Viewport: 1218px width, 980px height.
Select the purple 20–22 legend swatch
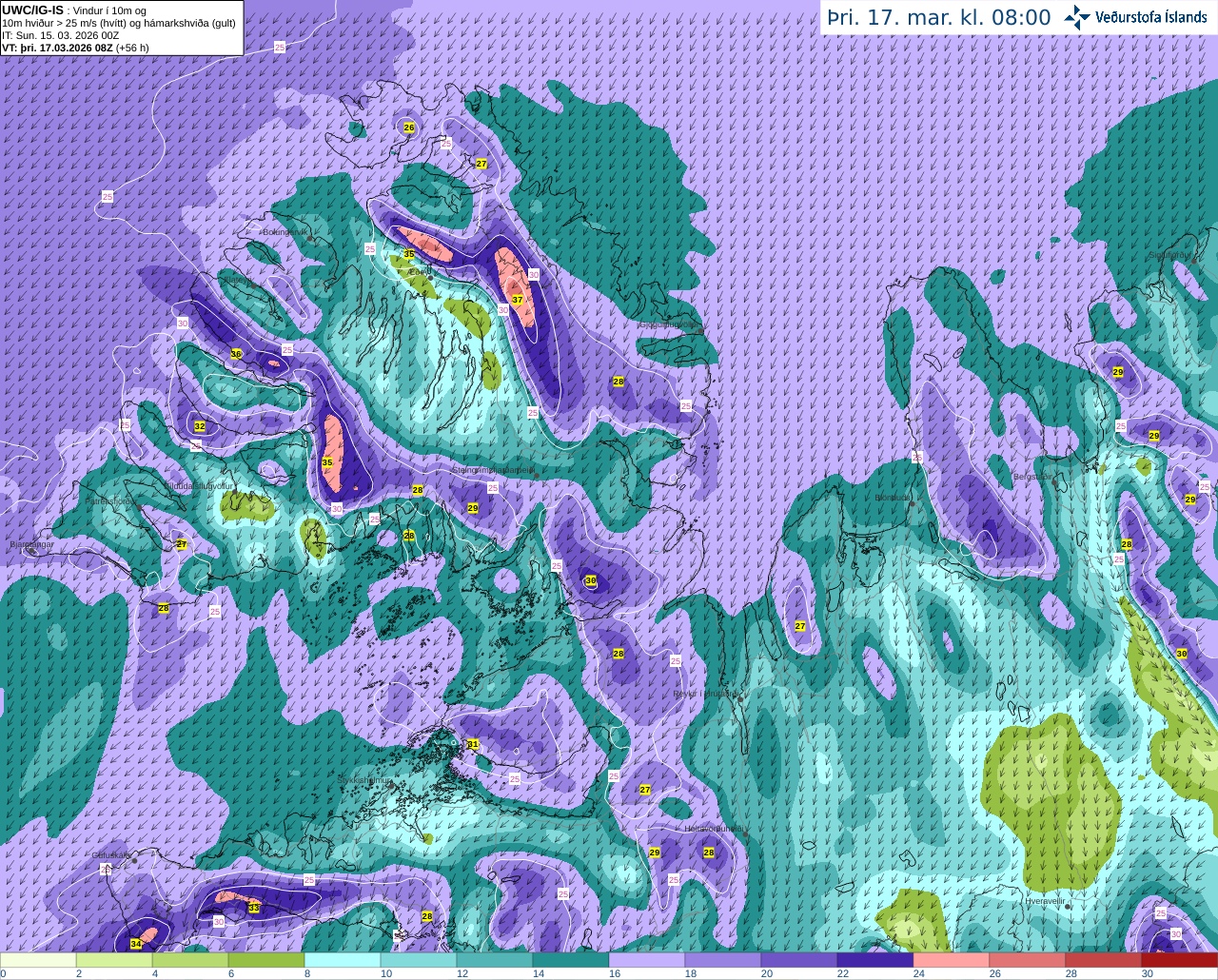799,960
